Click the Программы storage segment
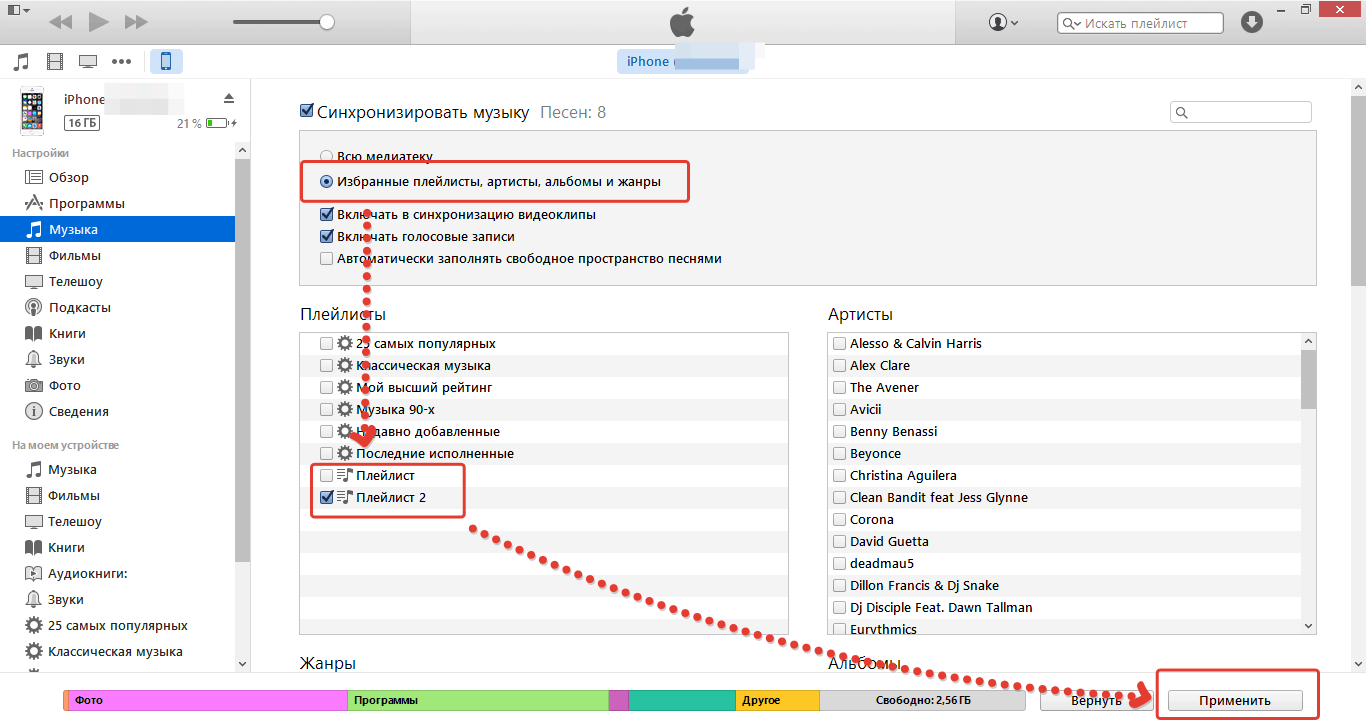This screenshot has width=1366, height=720. [x=478, y=700]
